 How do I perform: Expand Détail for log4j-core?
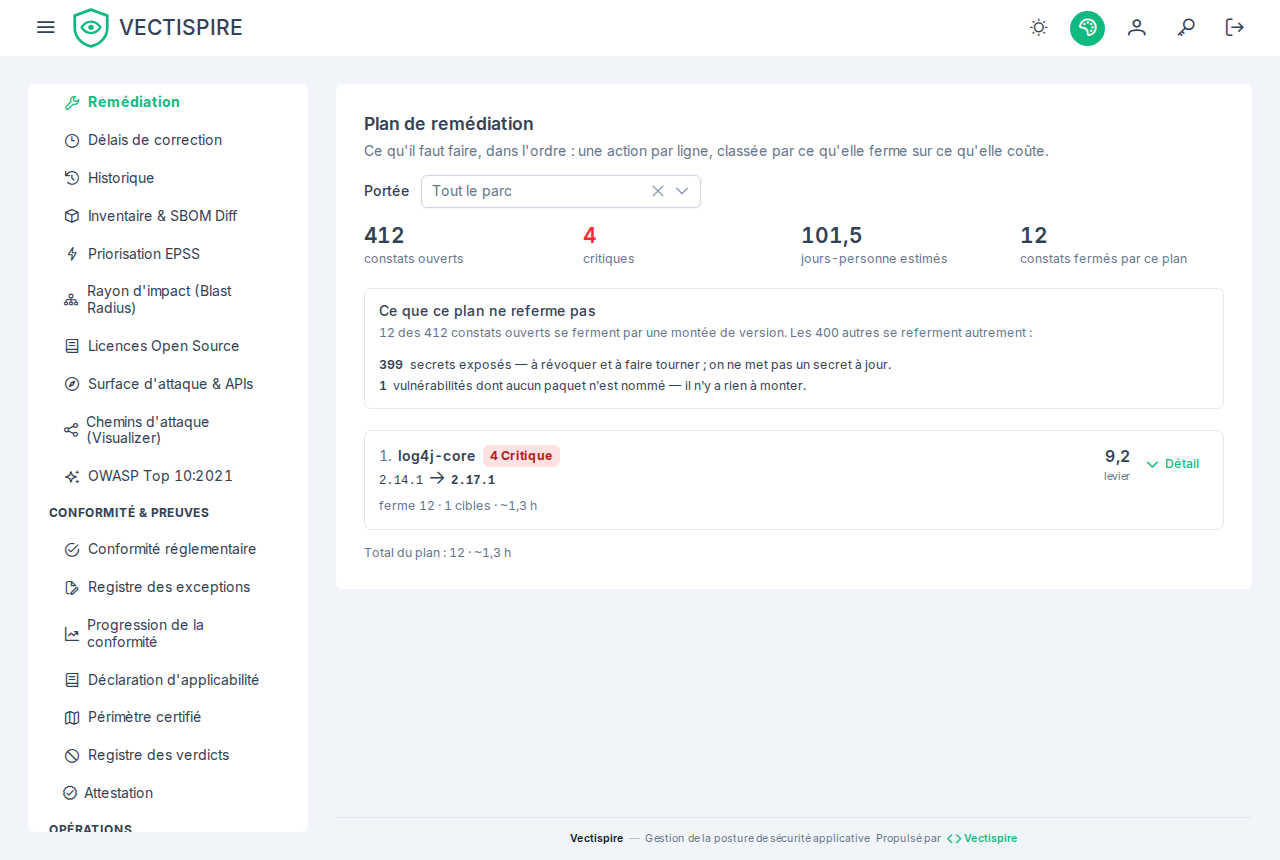pyautogui.click(x=1173, y=464)
